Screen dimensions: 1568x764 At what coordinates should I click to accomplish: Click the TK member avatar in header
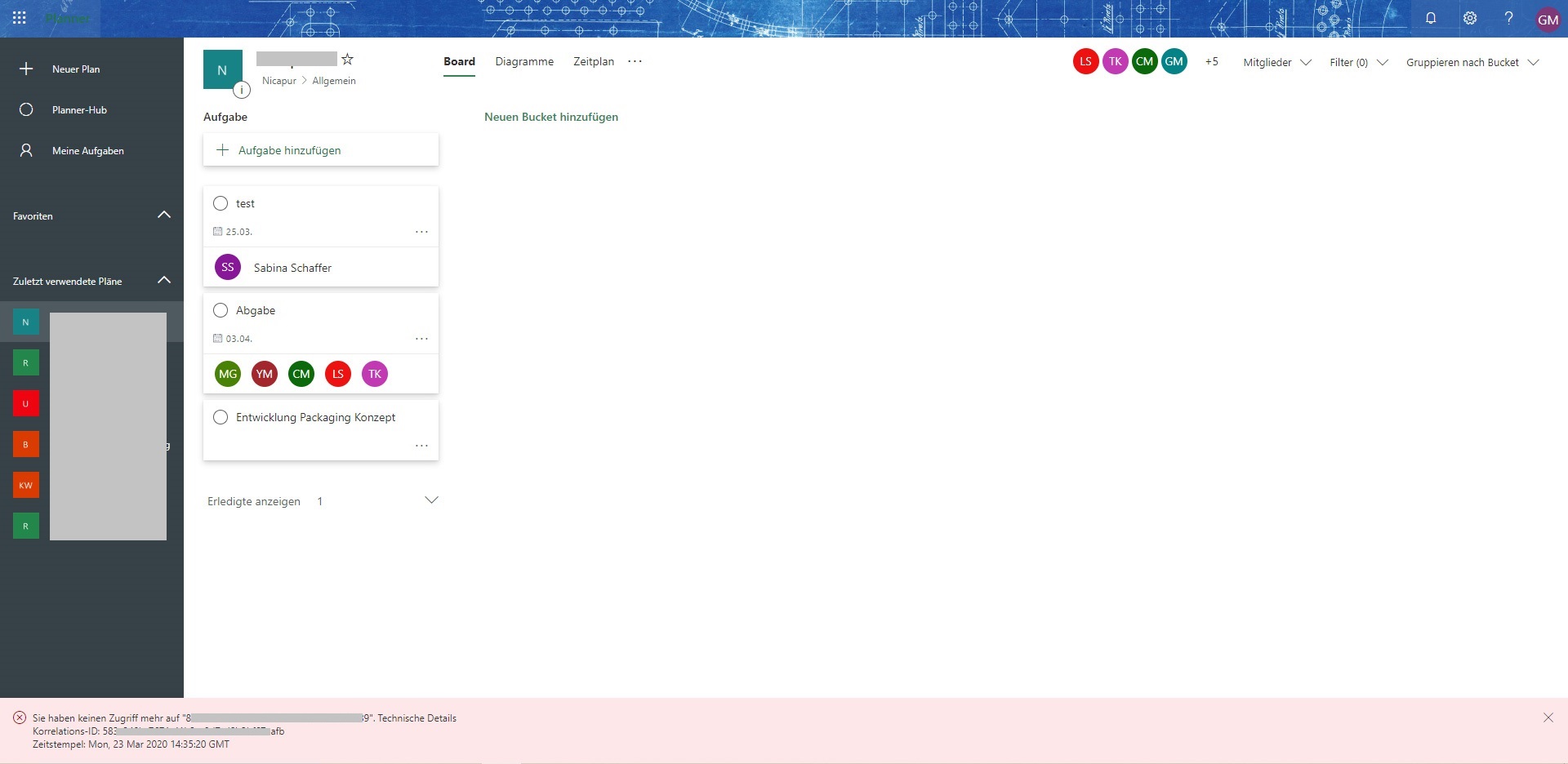1115,61
